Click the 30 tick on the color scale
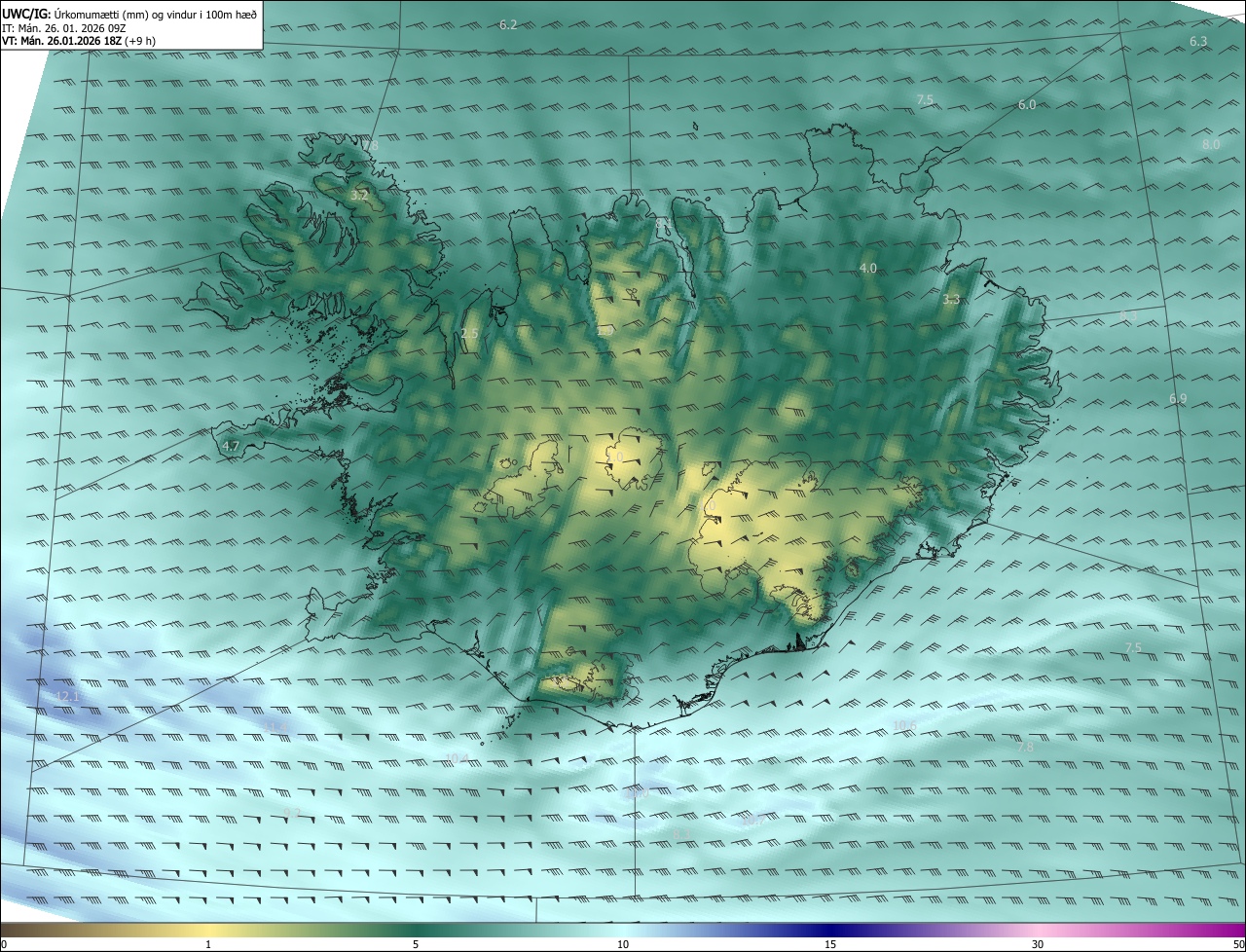 pos(1038,944)
